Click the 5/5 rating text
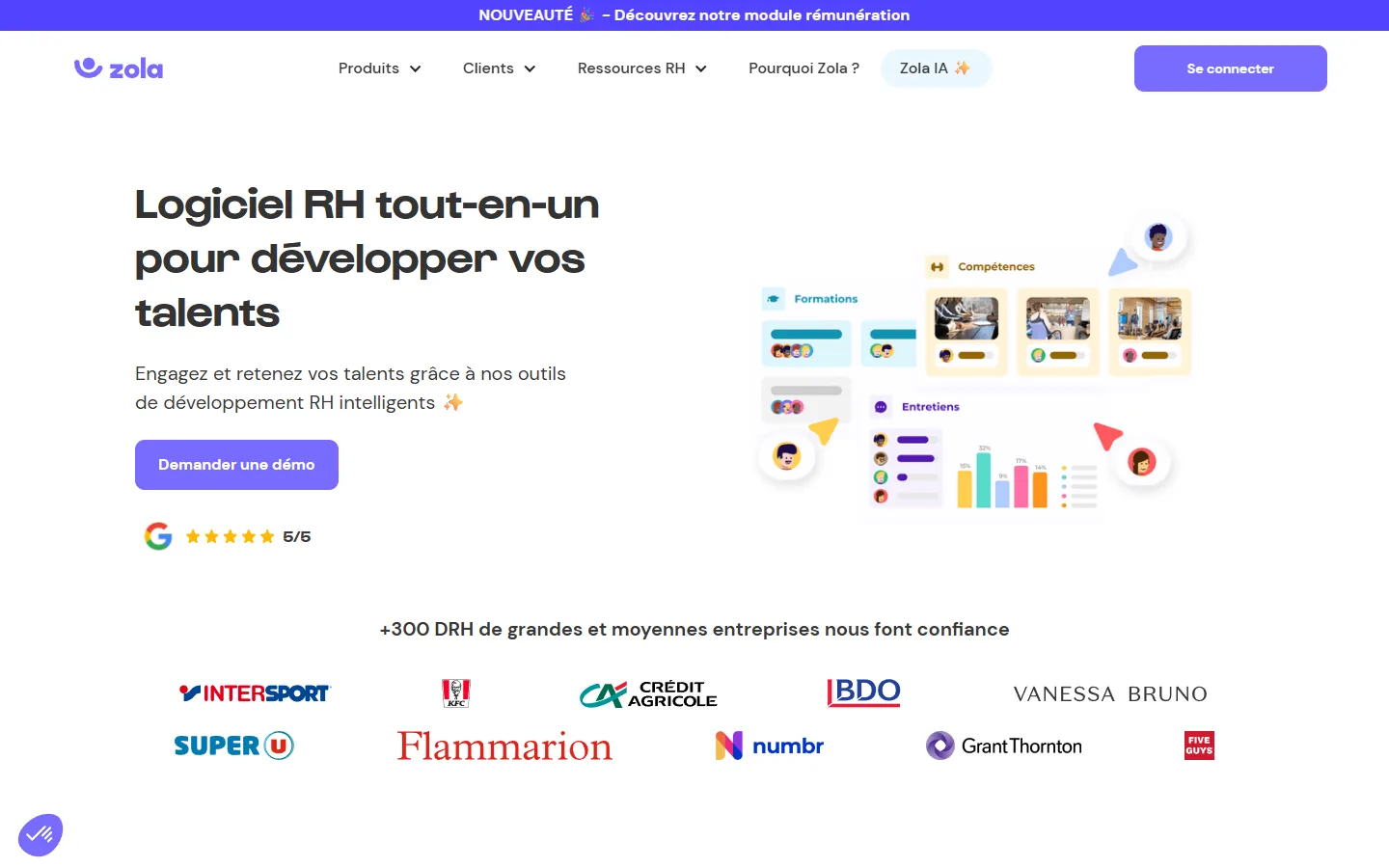This screenshot has width=1389, height=868. (297, 537)
